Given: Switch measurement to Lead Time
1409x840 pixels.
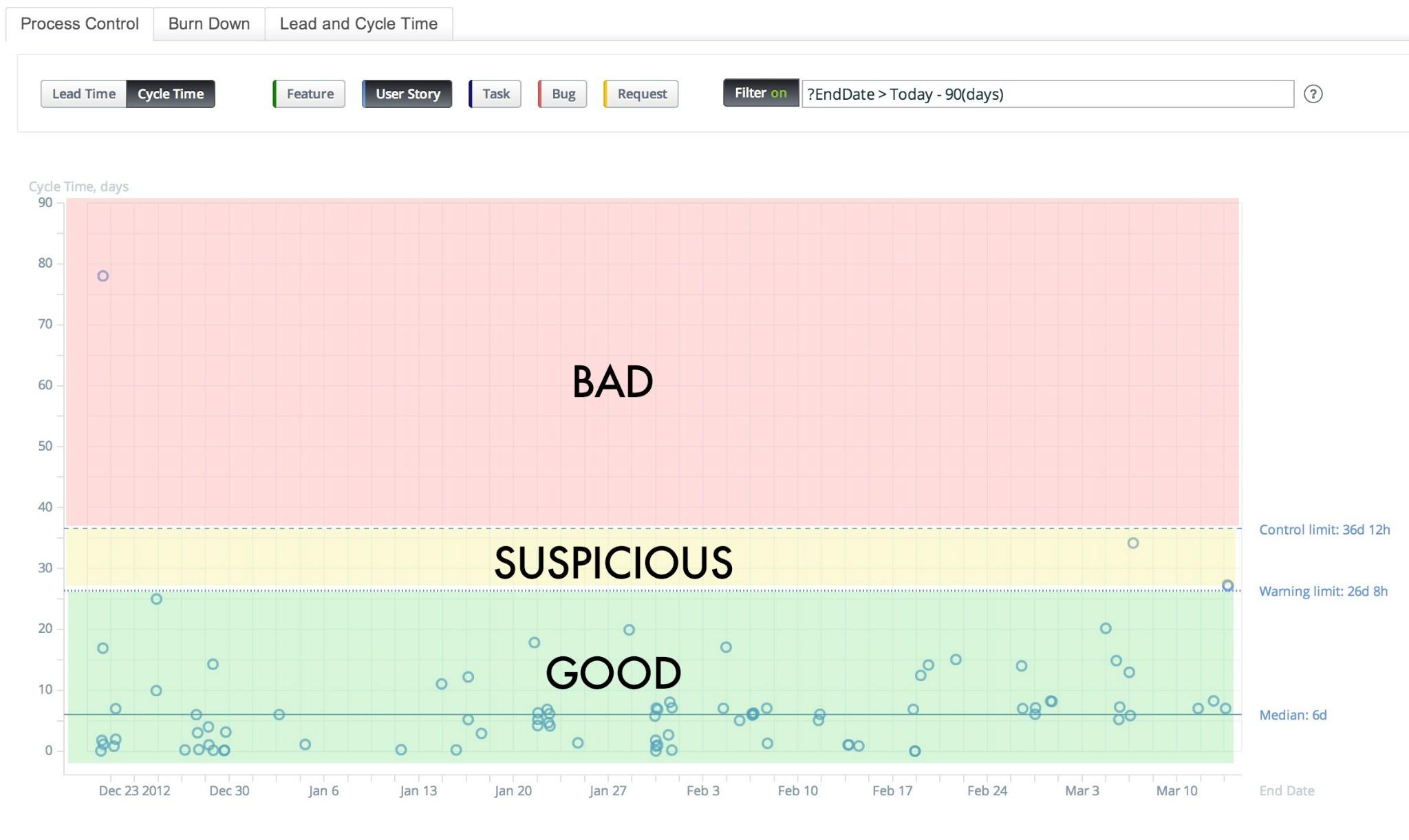Looking at the screenshot, I should point(83,94).
